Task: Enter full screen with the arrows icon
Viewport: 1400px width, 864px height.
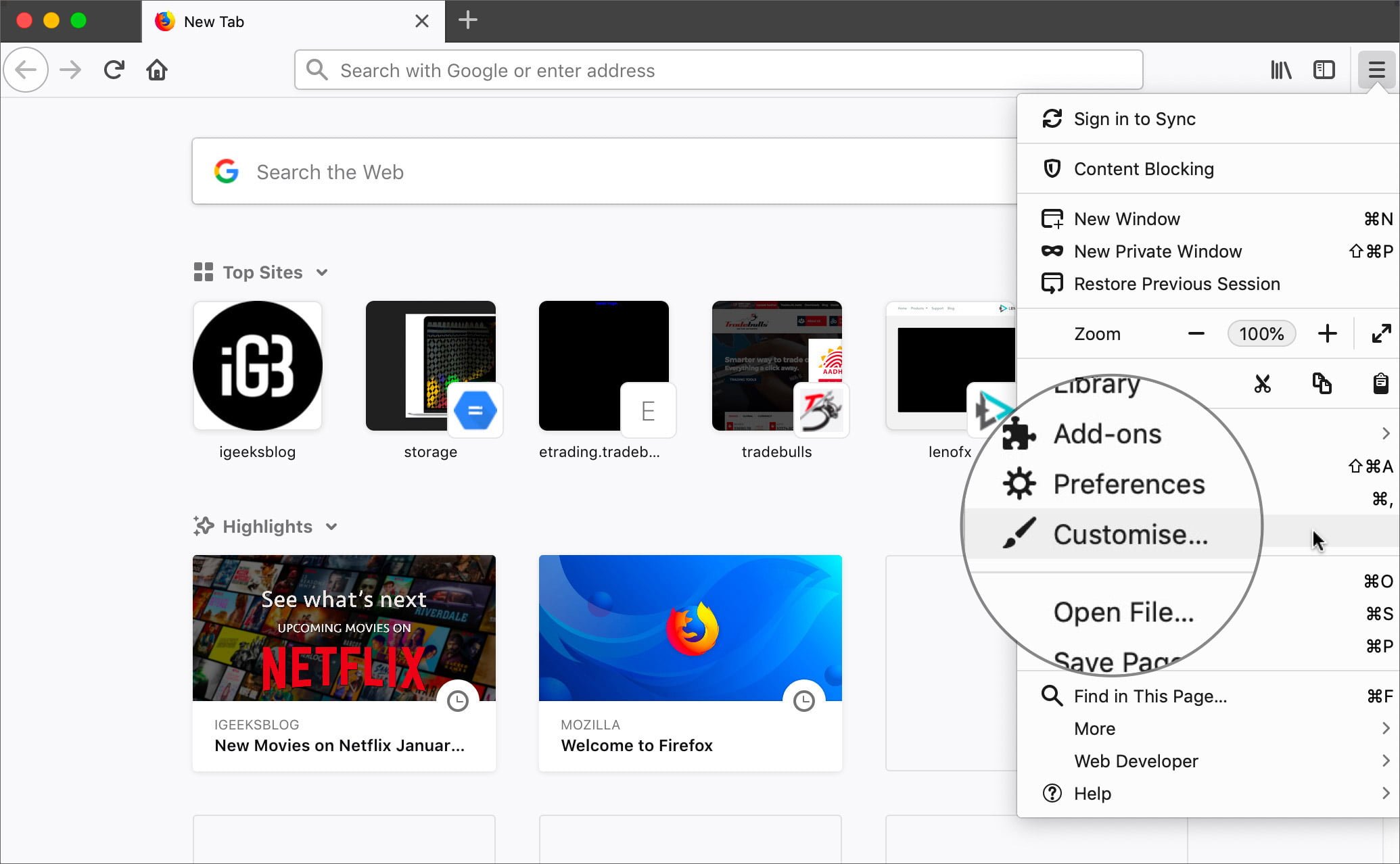Action: pyautogui.click(x=1381, y=333)
